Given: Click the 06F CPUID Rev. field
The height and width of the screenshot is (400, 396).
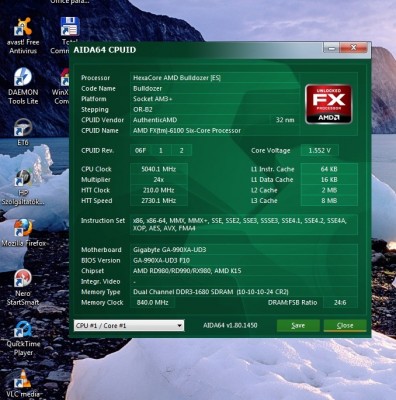Looking at the screenshot, I should (140, 151).
